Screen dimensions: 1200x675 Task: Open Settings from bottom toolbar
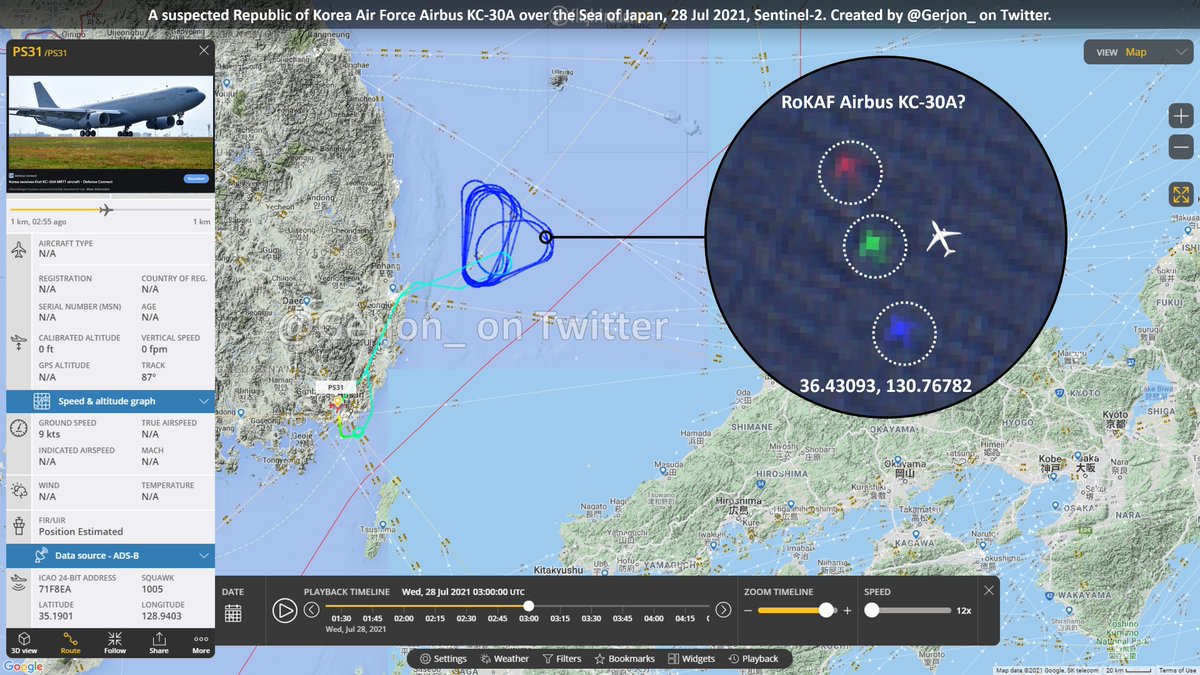[x=443, y=659]
